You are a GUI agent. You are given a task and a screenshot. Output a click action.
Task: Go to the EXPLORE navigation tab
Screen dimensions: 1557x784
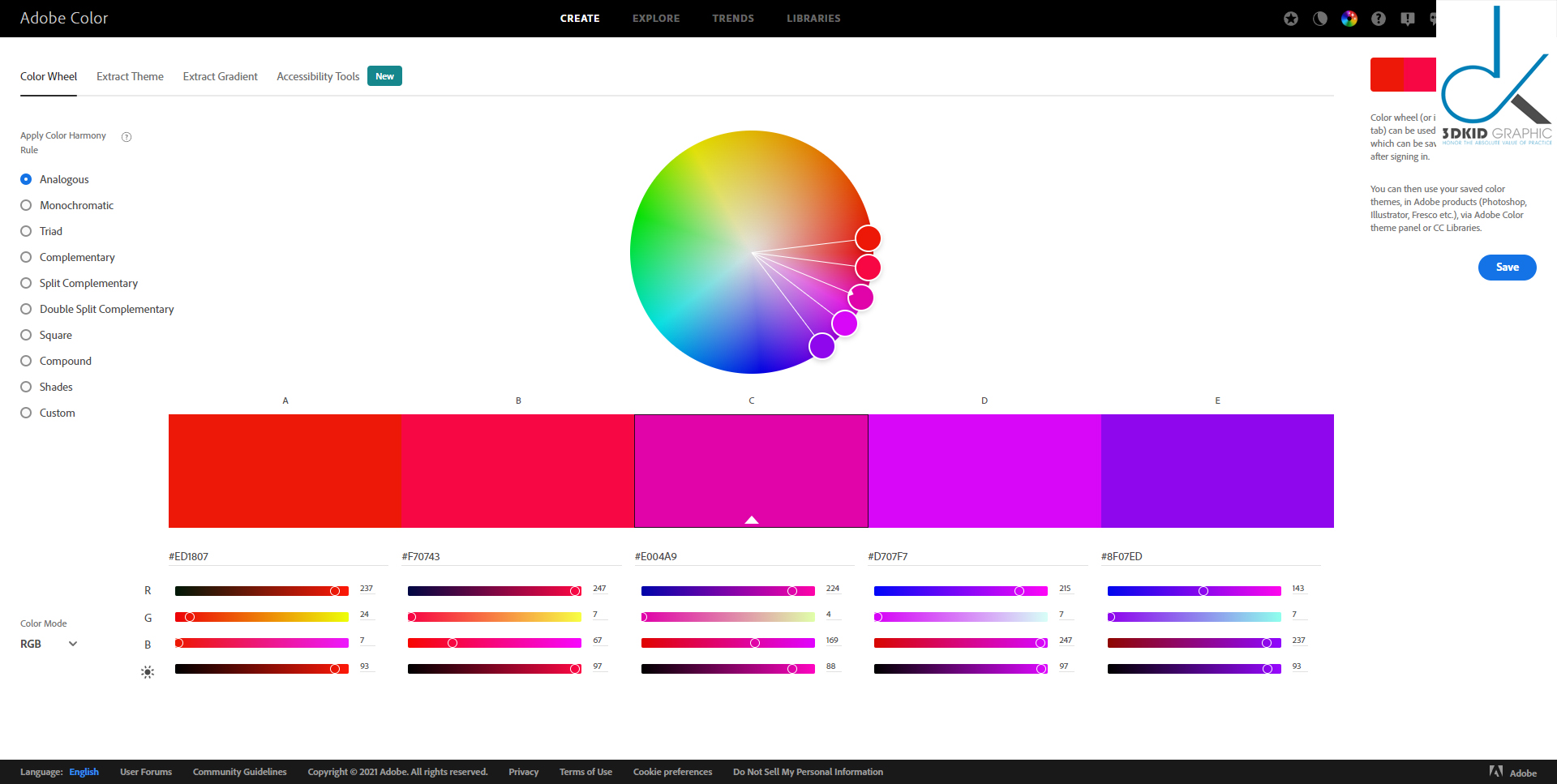(656, 19)
